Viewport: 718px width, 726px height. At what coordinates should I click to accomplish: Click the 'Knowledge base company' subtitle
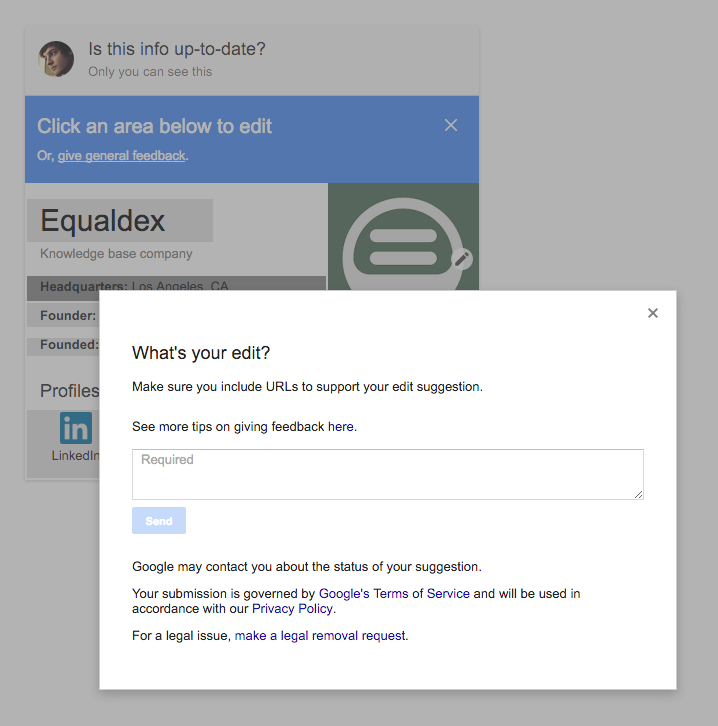(x=116, y=254)
